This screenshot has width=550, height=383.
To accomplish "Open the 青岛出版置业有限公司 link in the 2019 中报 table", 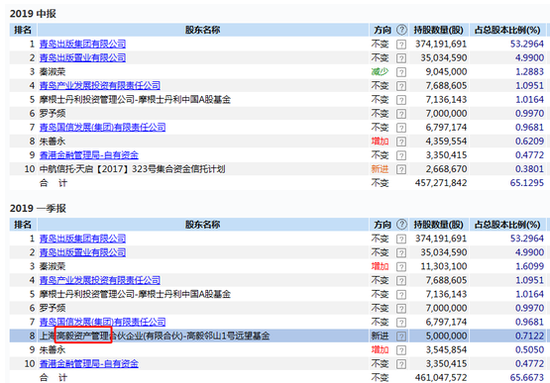I will (82, 58).
